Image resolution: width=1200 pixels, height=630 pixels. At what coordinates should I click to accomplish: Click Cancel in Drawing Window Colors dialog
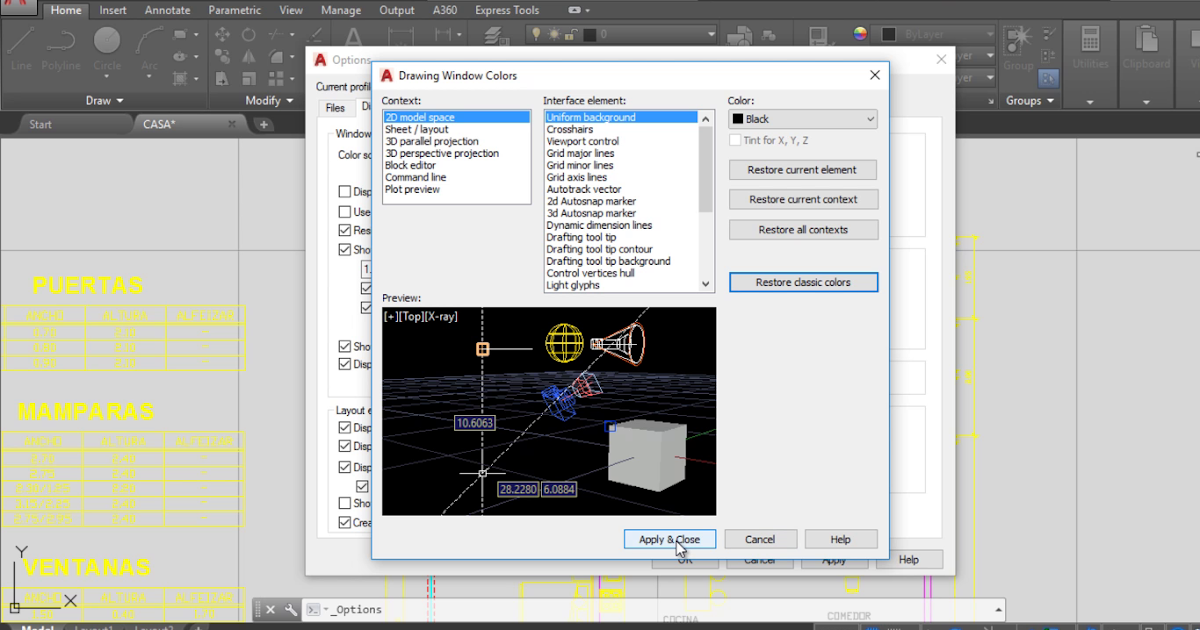pyautogui.click(x=760, y=539)
